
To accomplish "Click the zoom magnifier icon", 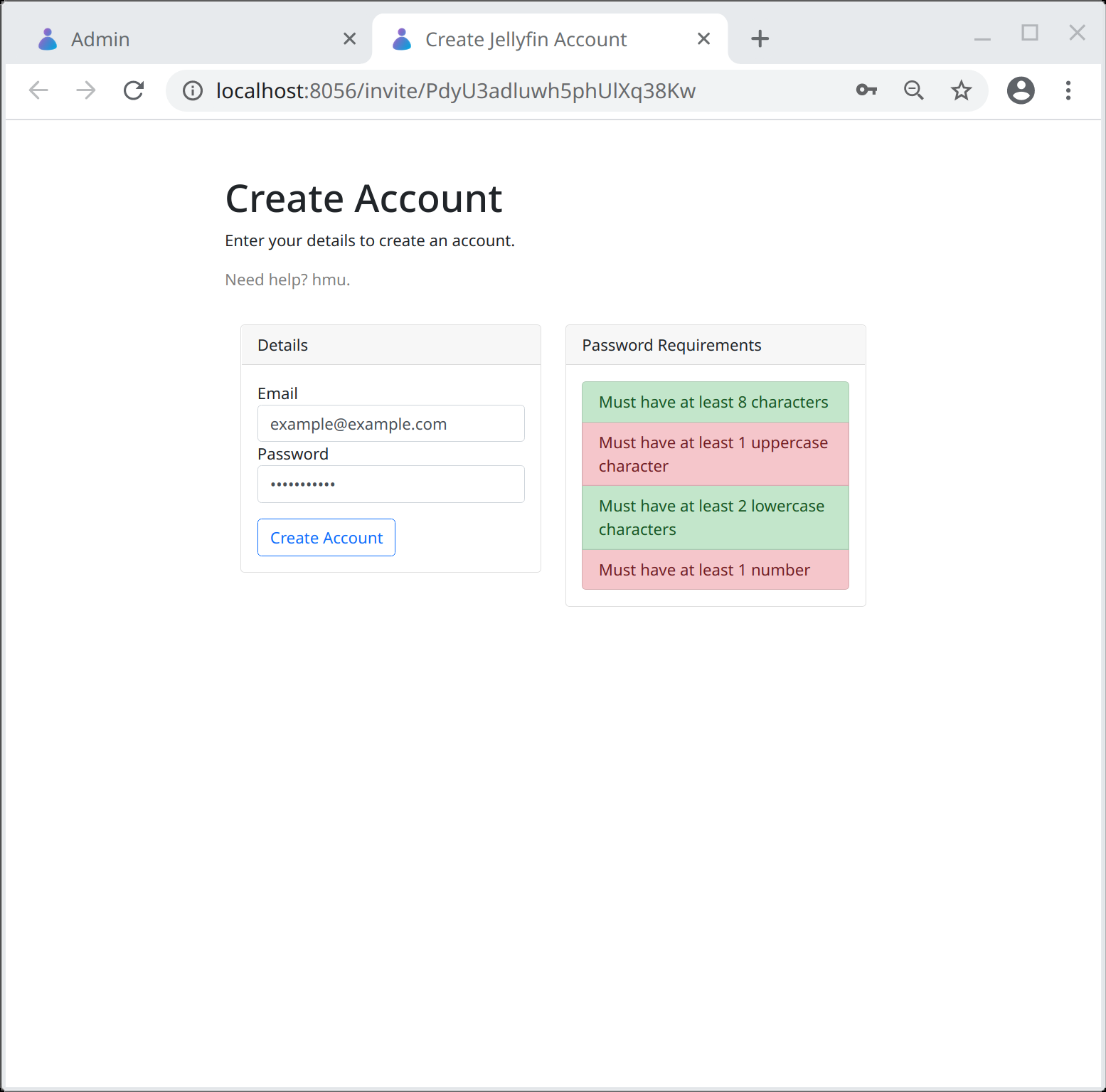I will (913, 90).
